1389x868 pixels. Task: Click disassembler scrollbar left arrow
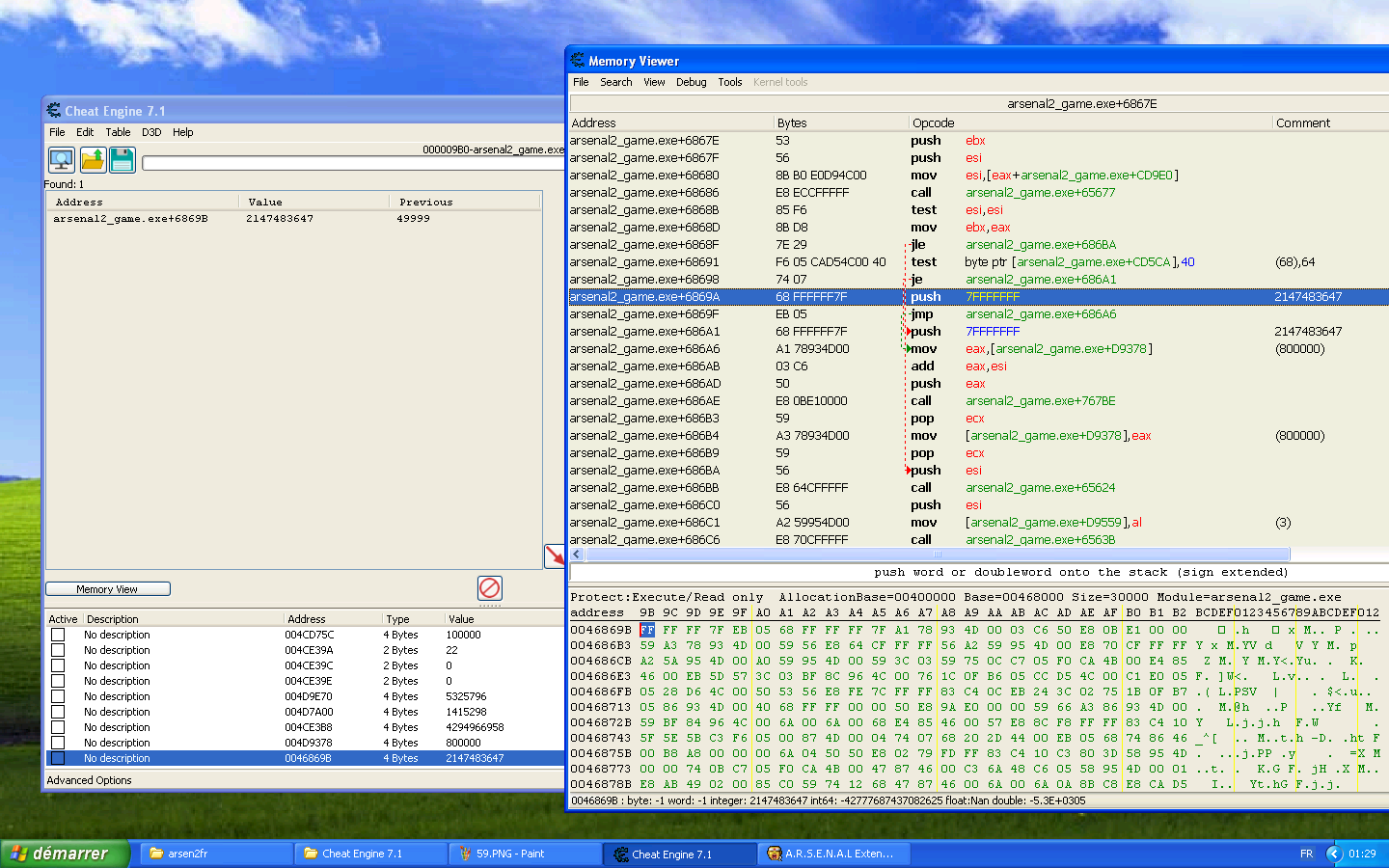[577, 555]
